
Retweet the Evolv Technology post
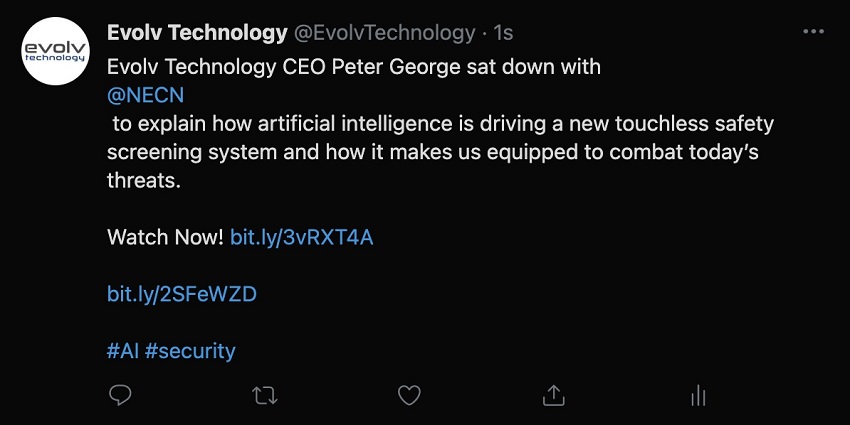point(265,396)
